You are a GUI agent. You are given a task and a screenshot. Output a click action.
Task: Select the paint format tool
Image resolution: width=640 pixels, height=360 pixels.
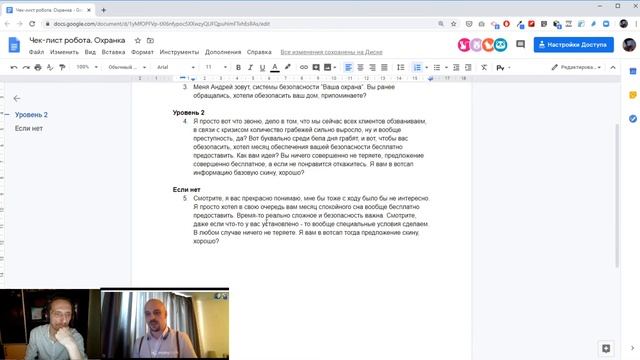[x=62, y=67]
